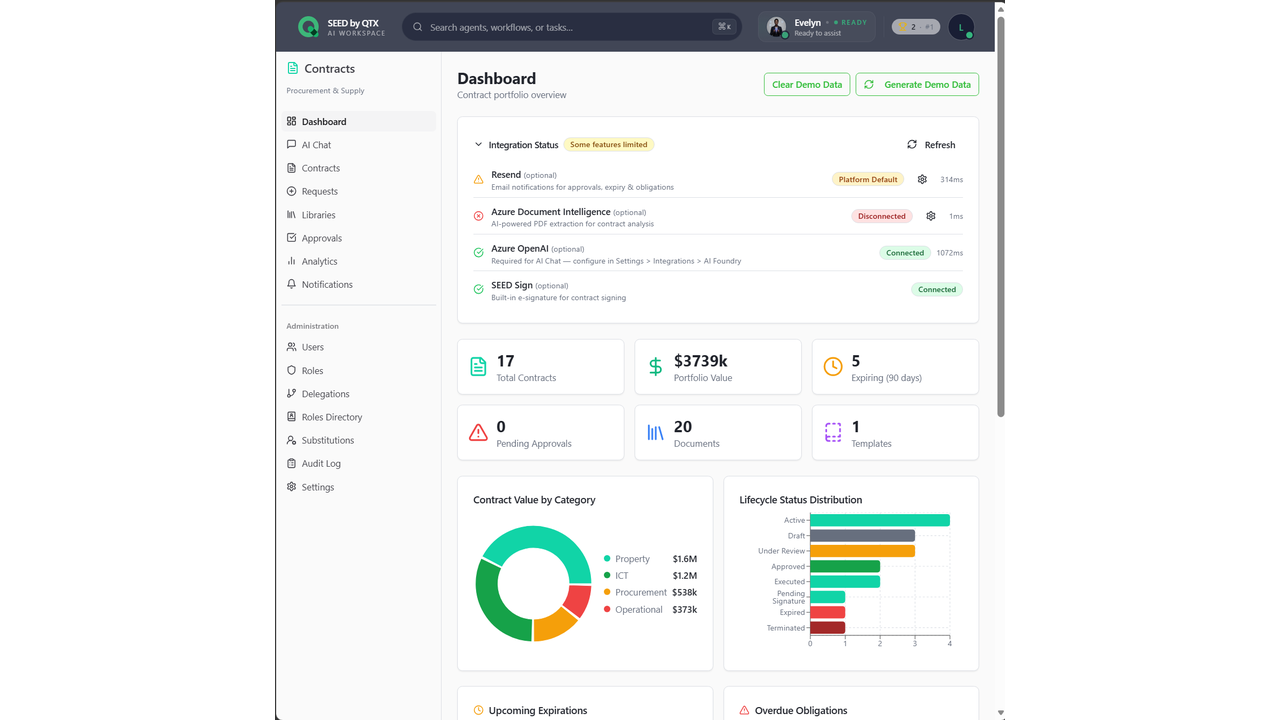Image resolution: width=1280 pixels, height=720 pixels.
Task: Click the Expiring (90 days) clock icon
Action: tap(833, 367)
